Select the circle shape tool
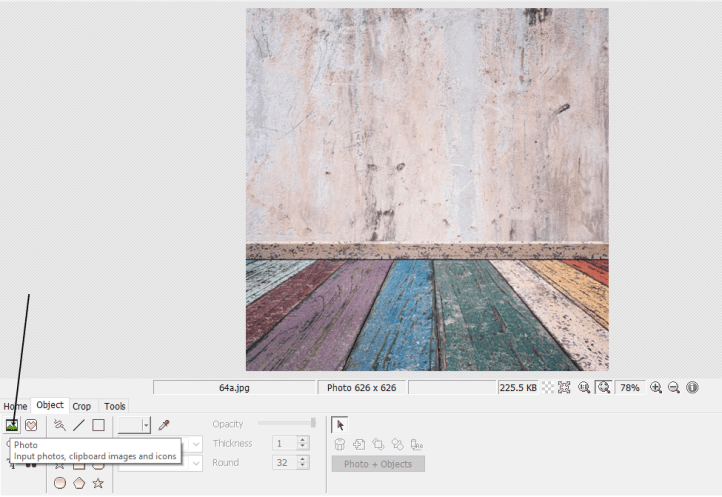 [x=60, y=483]
